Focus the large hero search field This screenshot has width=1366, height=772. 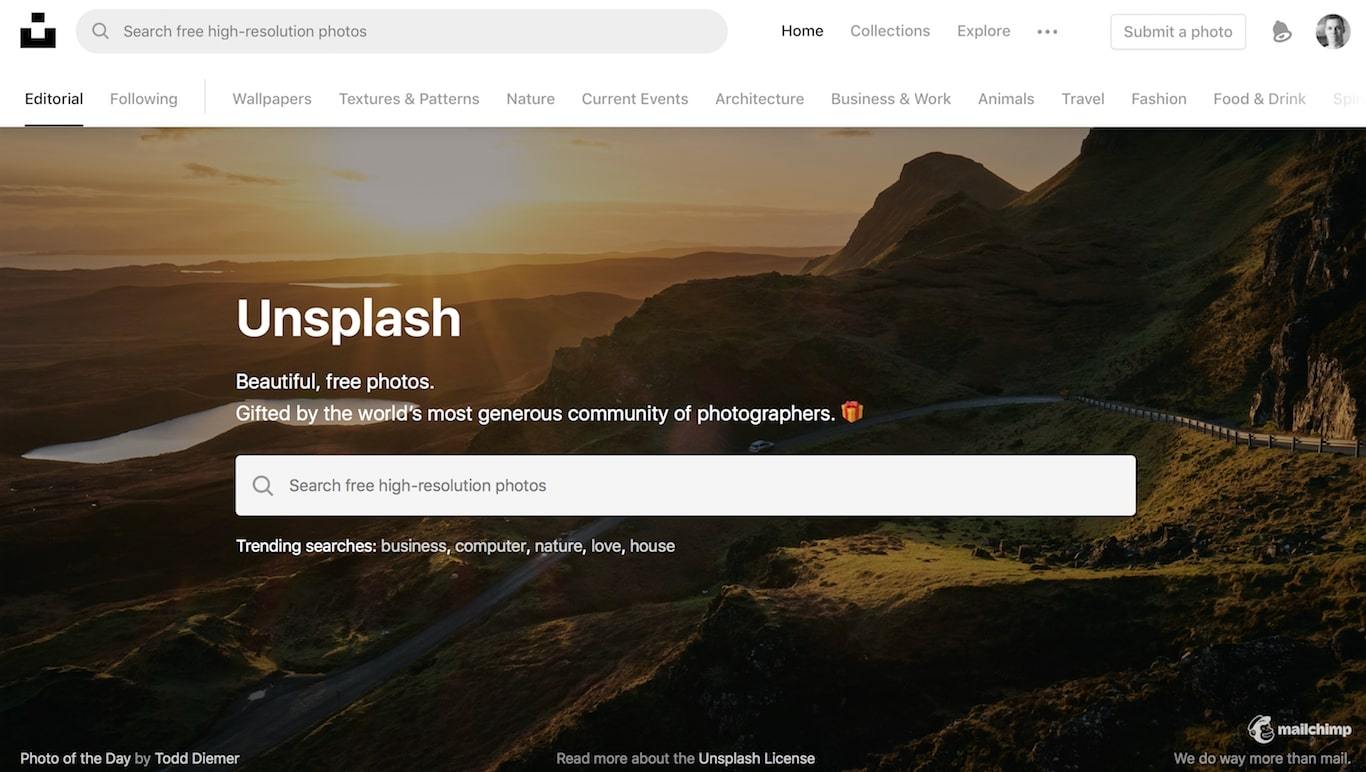pos(685,486)
